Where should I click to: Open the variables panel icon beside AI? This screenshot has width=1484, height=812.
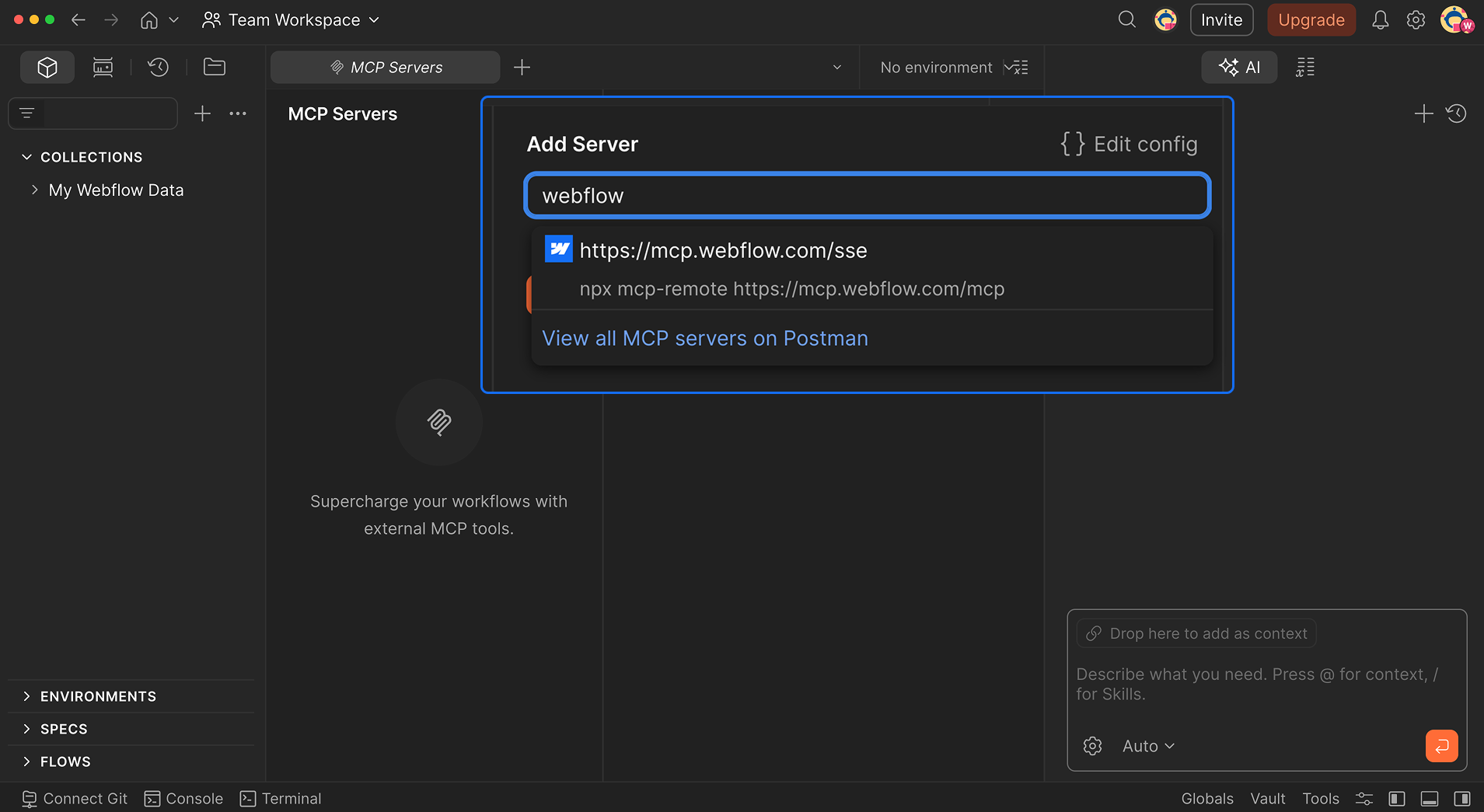click(x=1305, y=68)
